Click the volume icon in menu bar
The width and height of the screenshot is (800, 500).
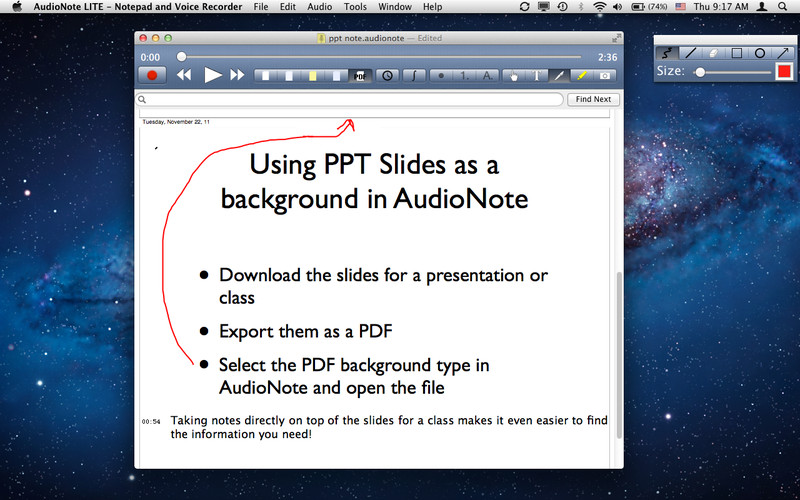(x=617, y=7)
